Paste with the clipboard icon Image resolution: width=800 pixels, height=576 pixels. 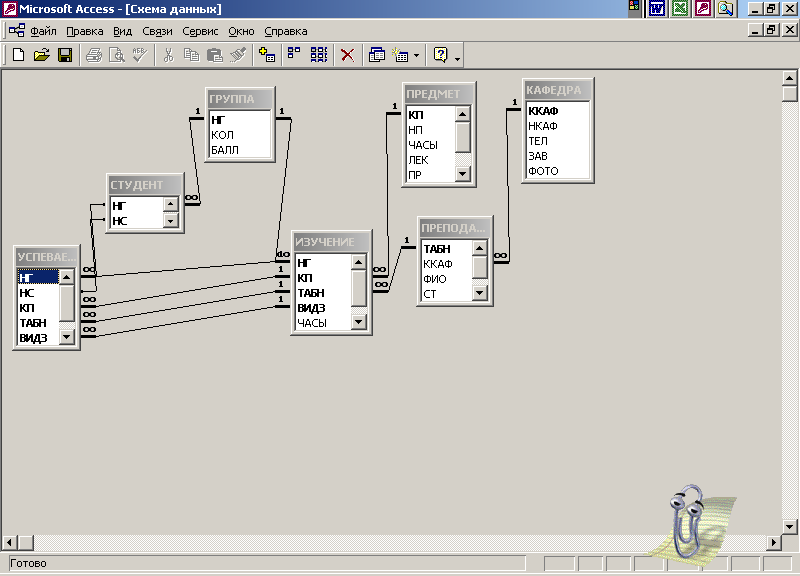coord(215,55)
